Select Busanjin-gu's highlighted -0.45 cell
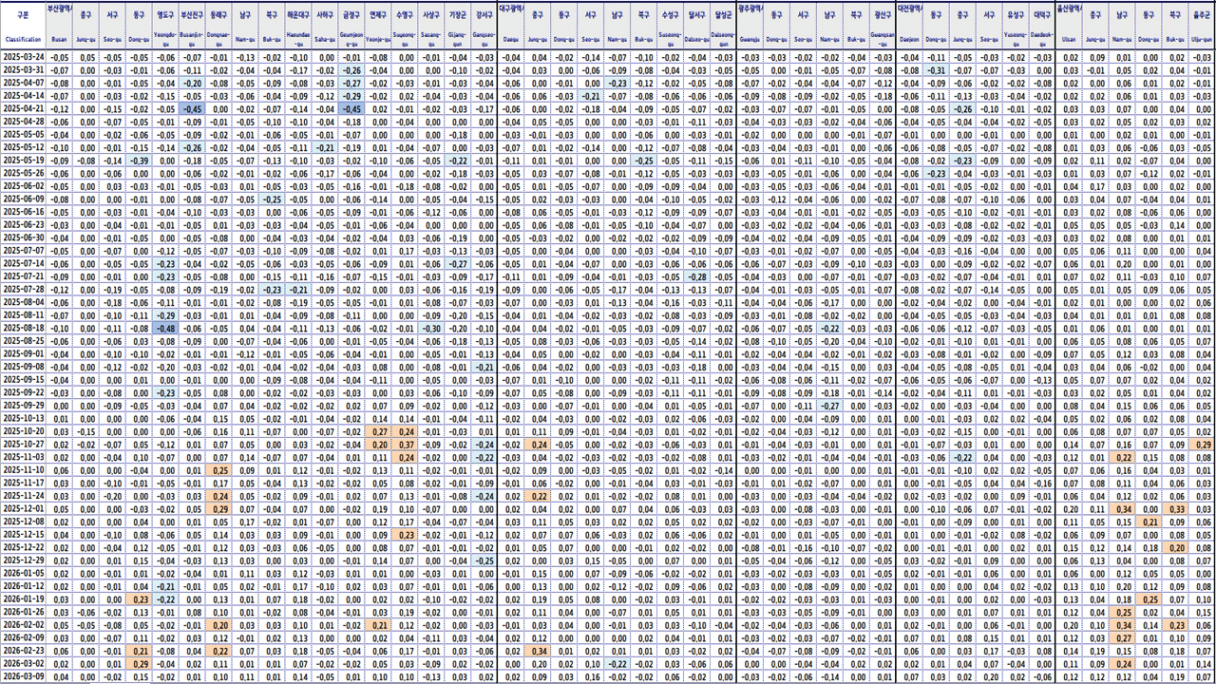1216x684 pixels. (x=192, y=108)
